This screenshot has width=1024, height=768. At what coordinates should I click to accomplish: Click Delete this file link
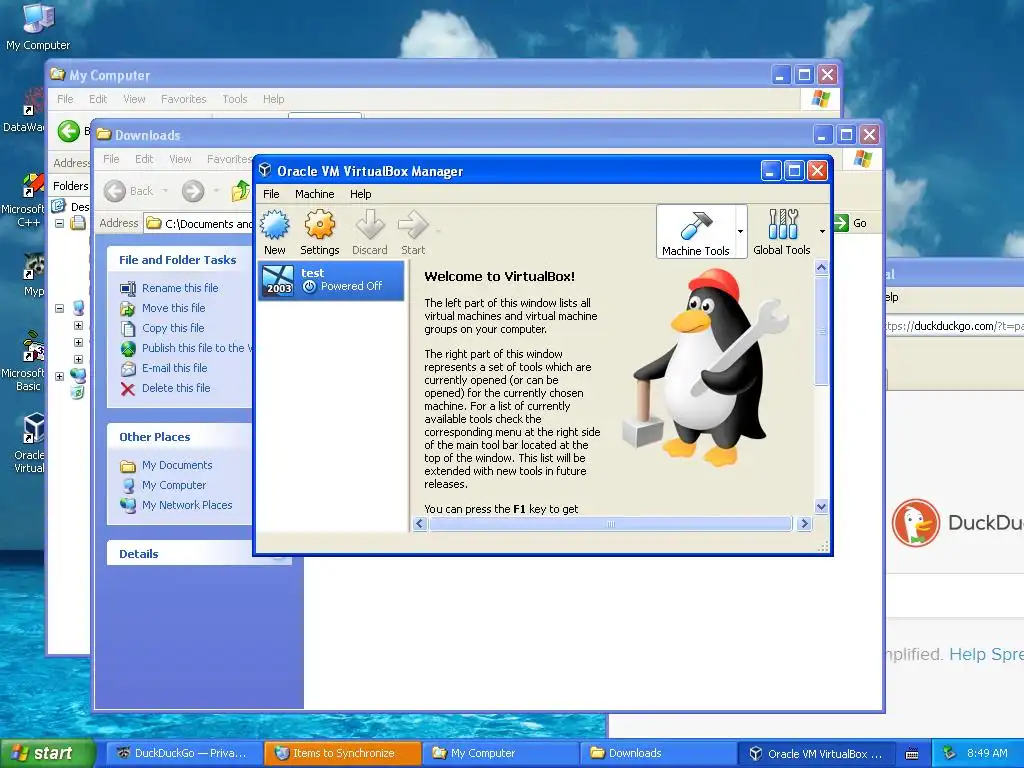(176, 388)
